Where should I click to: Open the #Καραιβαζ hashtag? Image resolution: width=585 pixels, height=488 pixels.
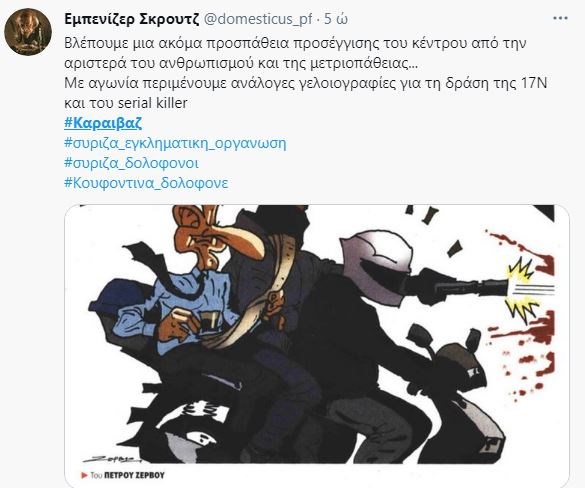tap(103, 123)
